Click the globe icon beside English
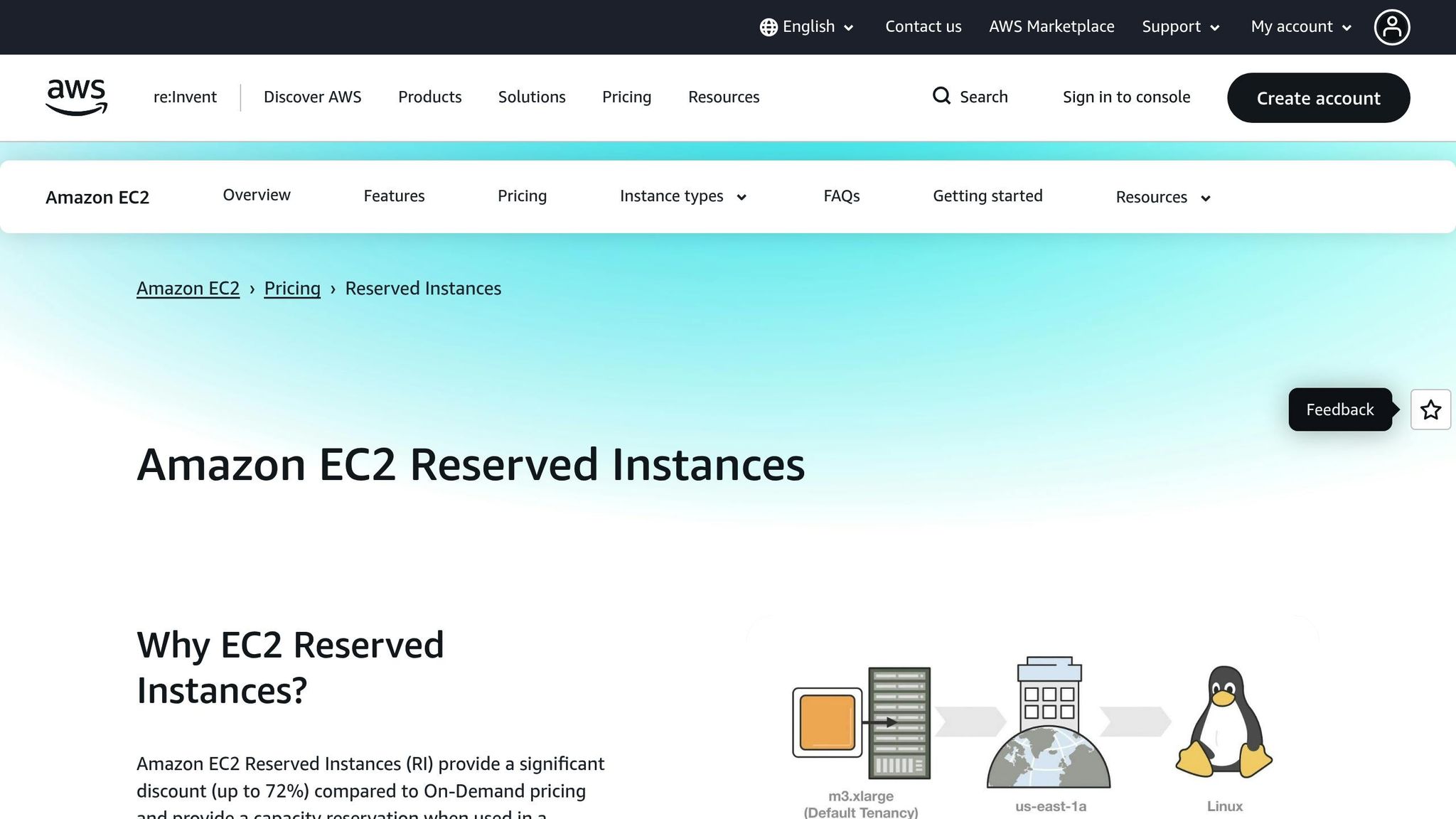This screenshot has width=1456, height=819. (768, 27)
